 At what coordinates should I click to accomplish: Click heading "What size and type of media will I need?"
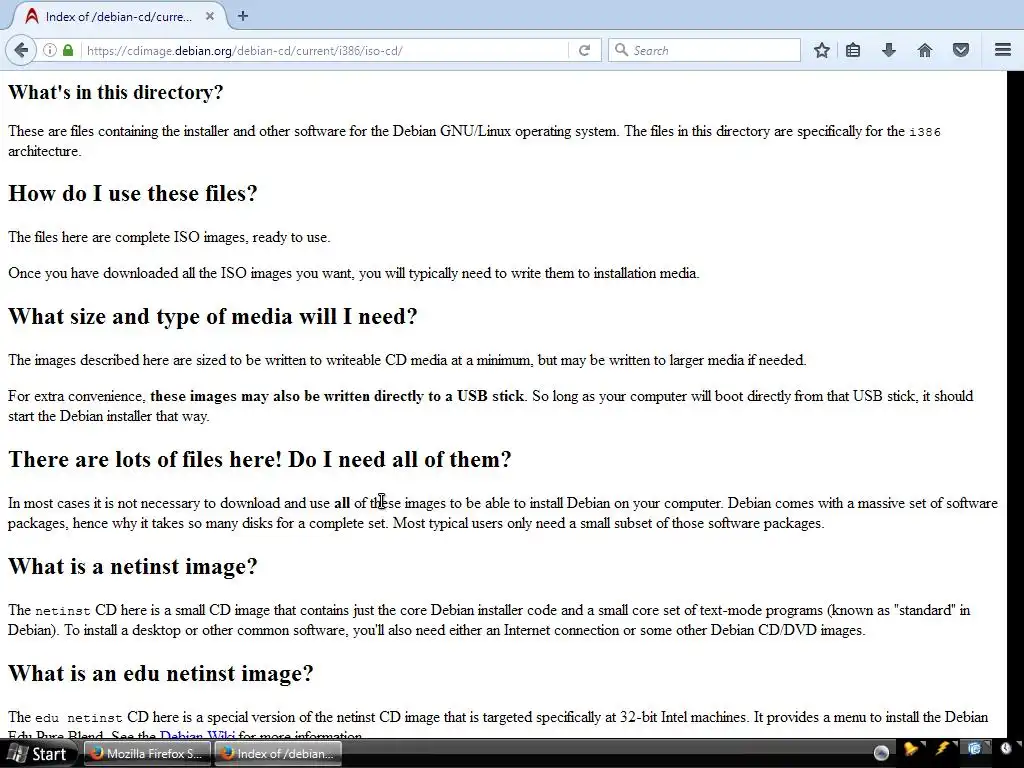(212, 316)
